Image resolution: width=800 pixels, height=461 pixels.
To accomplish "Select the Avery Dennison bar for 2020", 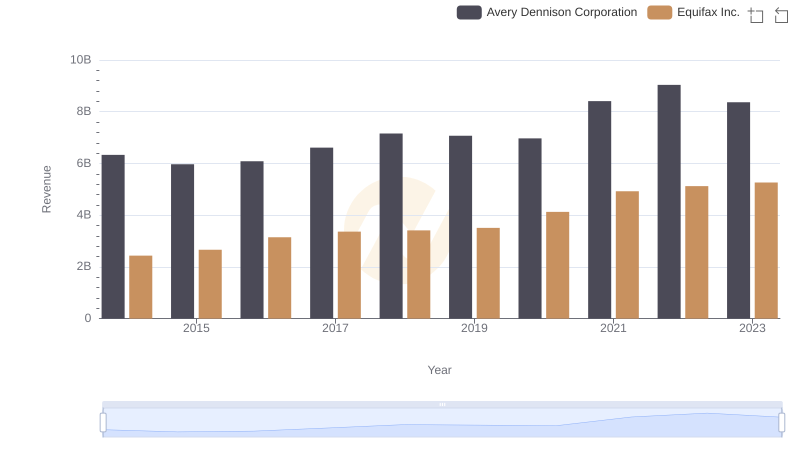I will [x=530, y=228].
